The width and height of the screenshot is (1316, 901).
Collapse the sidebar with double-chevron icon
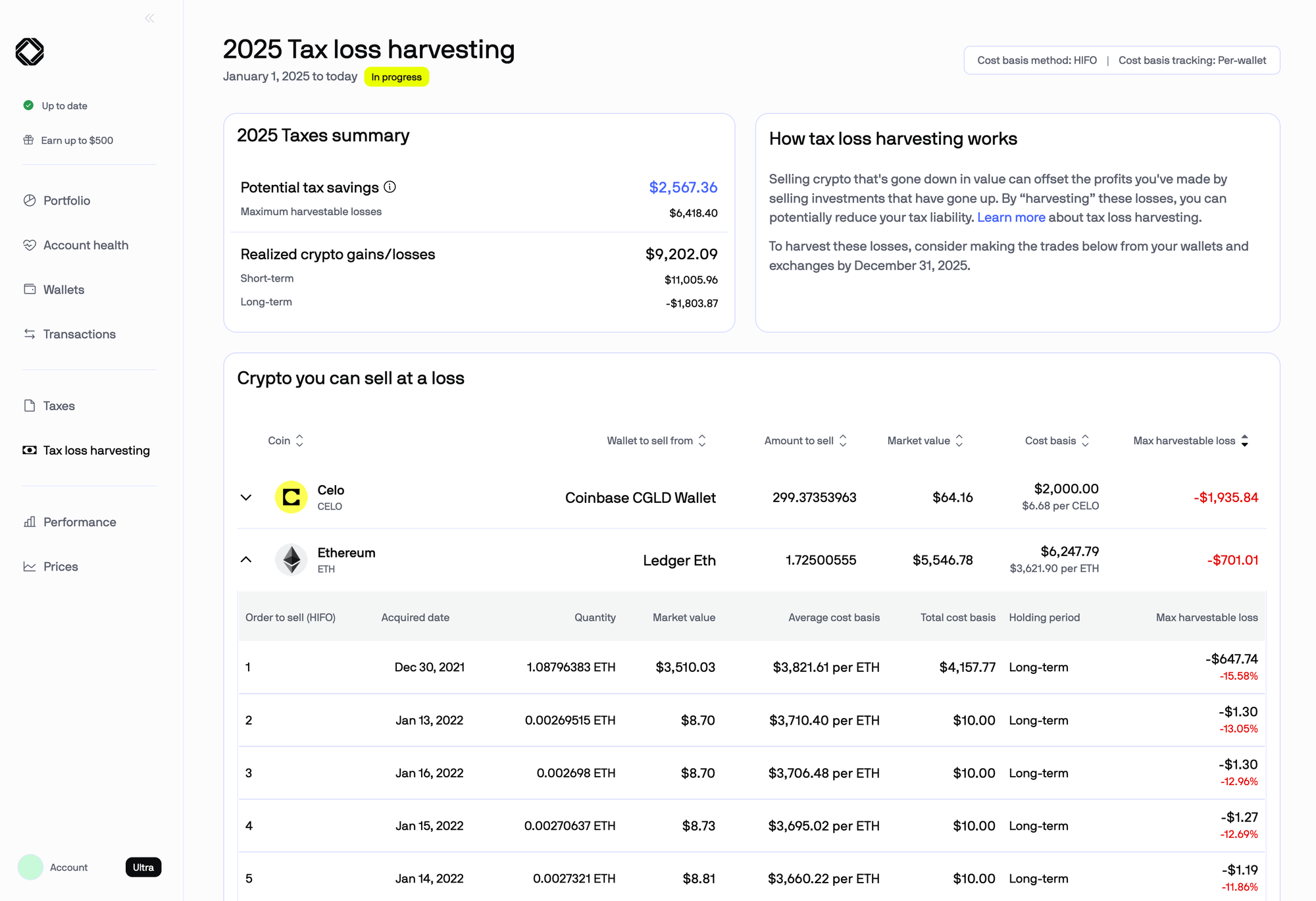[x=149, y=18]
